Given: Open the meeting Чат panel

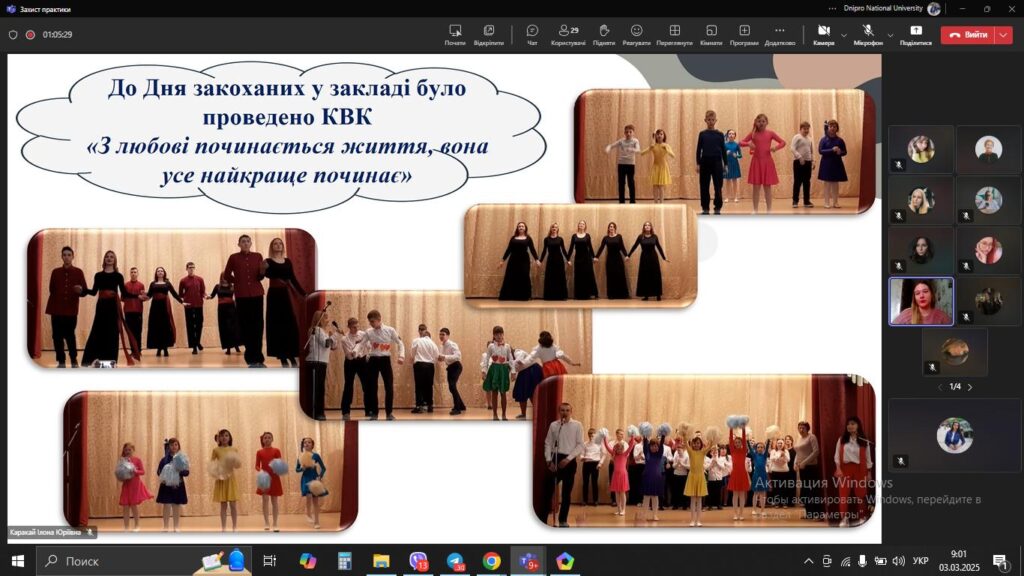Looking at the screenshot, I should (532, 35).
